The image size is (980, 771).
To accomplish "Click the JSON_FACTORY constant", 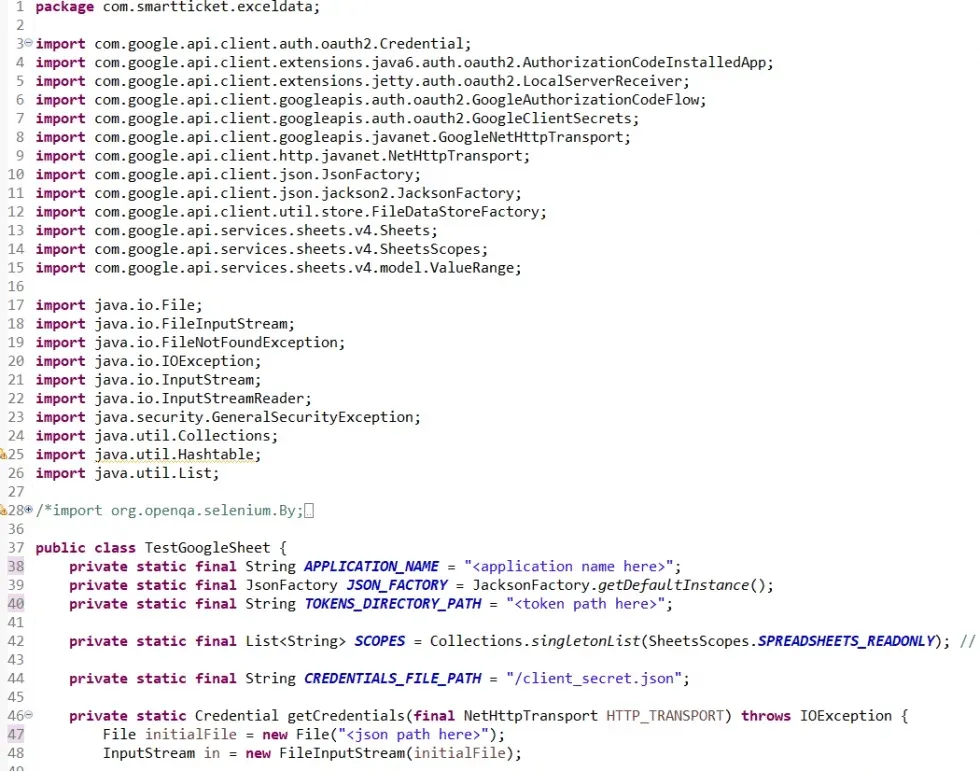I will tap(397, 585).
